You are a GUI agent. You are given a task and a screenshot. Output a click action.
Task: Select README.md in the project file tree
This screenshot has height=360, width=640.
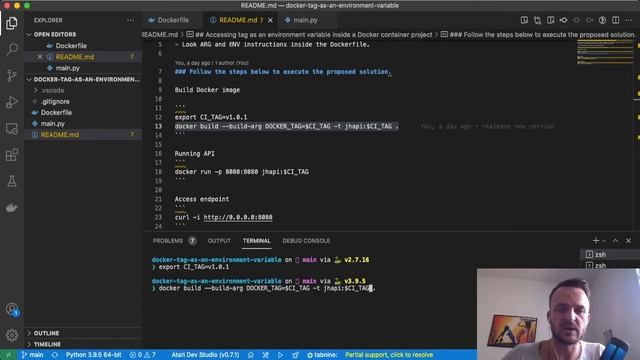60,135
